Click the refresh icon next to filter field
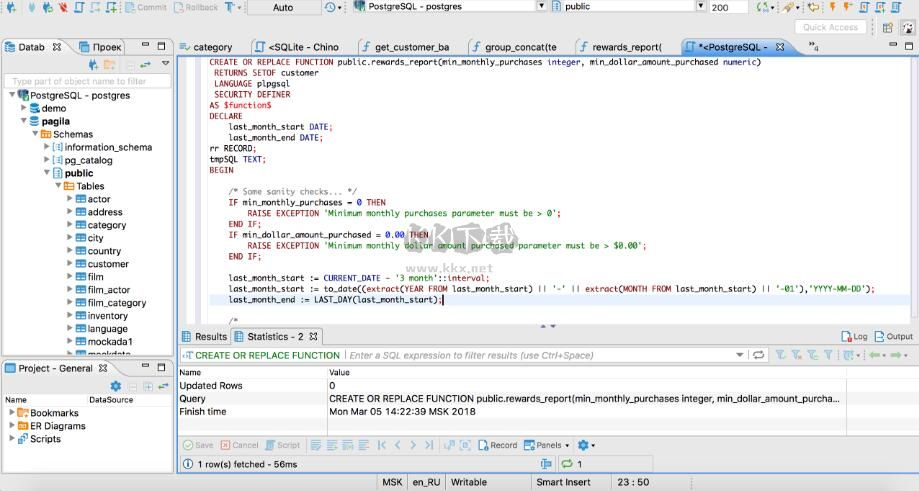The image size is (919, 491). 759,355
